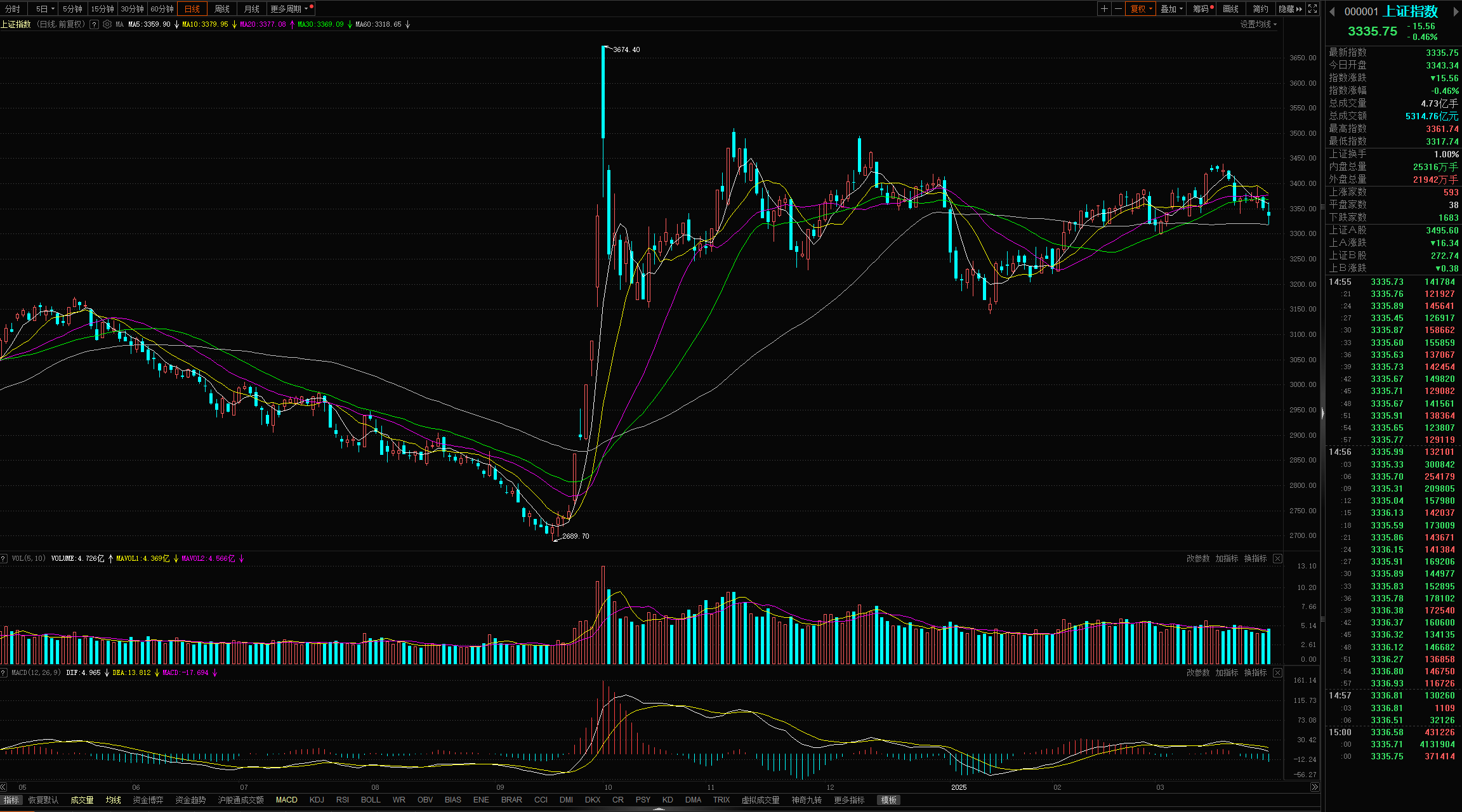Select KDJ indicator tab
Image resolution: width=1462 pixels, height=812 pixels.
(x=317, y=800)
